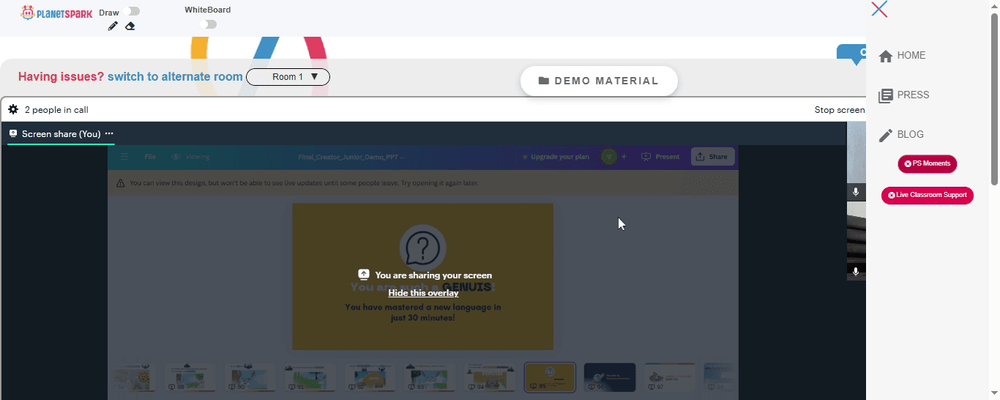The width and height of the screenshot is (1000, 400).
Task: Select slide 96 thumbnail in preview
Action: click(610, 378)
